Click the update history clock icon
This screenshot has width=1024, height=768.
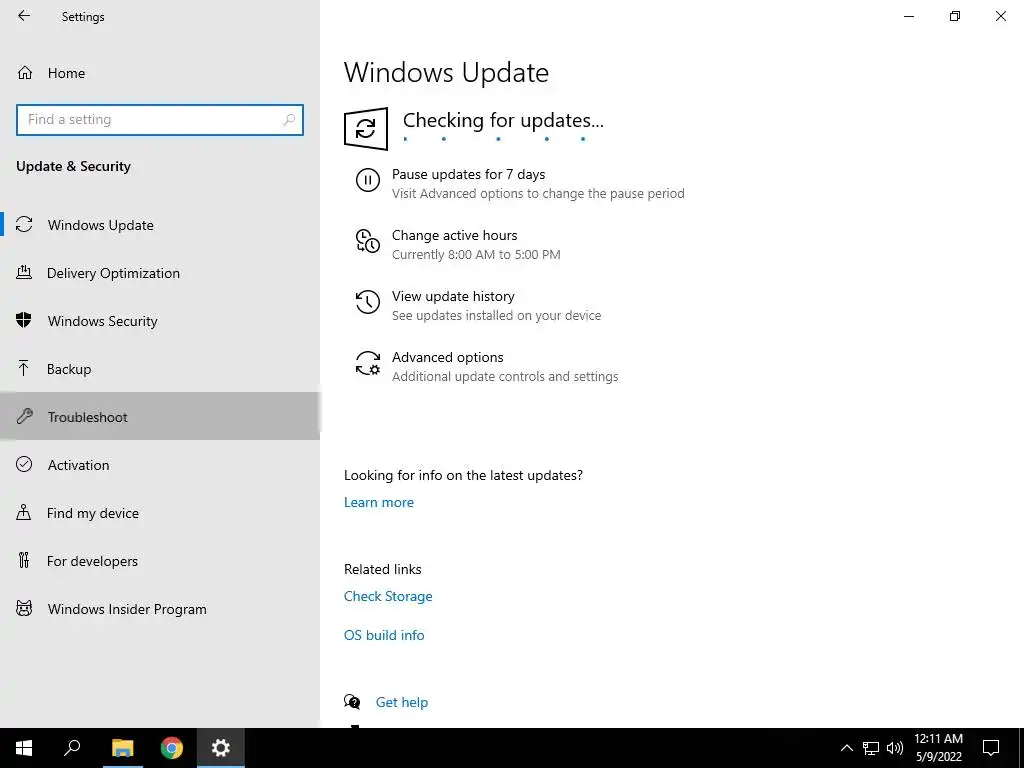click(368, 302)
